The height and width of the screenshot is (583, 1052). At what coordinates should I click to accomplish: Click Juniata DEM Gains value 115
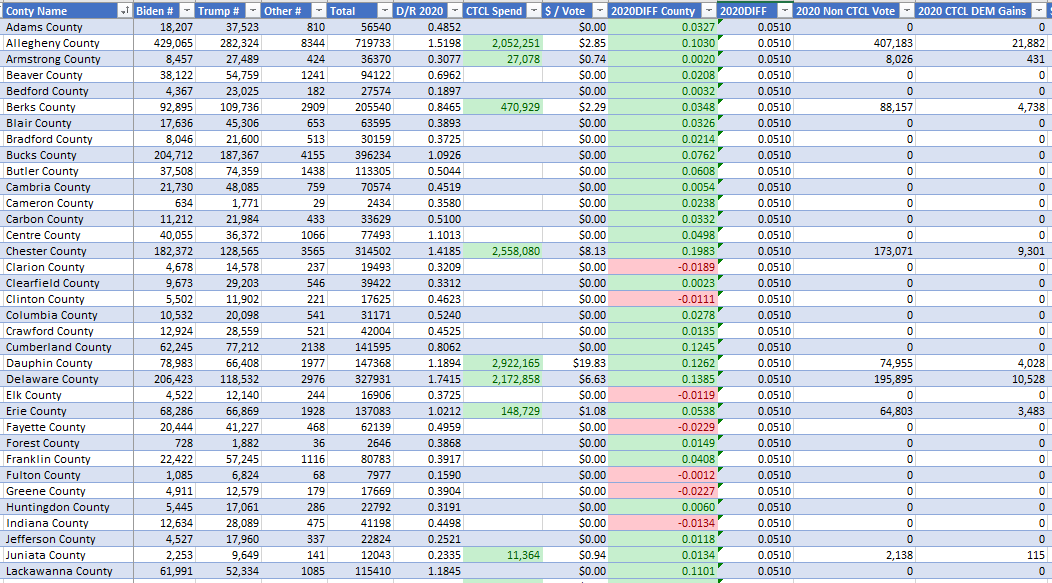[1036, 555]
